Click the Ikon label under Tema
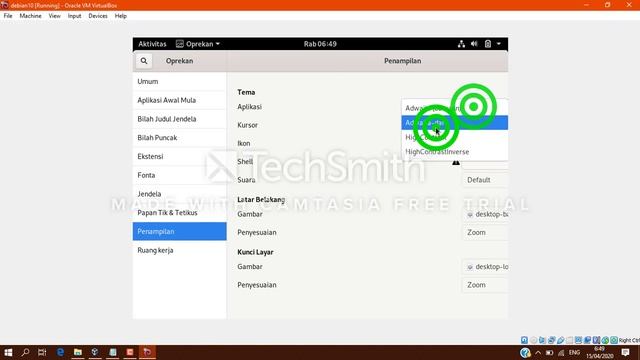 244,143
